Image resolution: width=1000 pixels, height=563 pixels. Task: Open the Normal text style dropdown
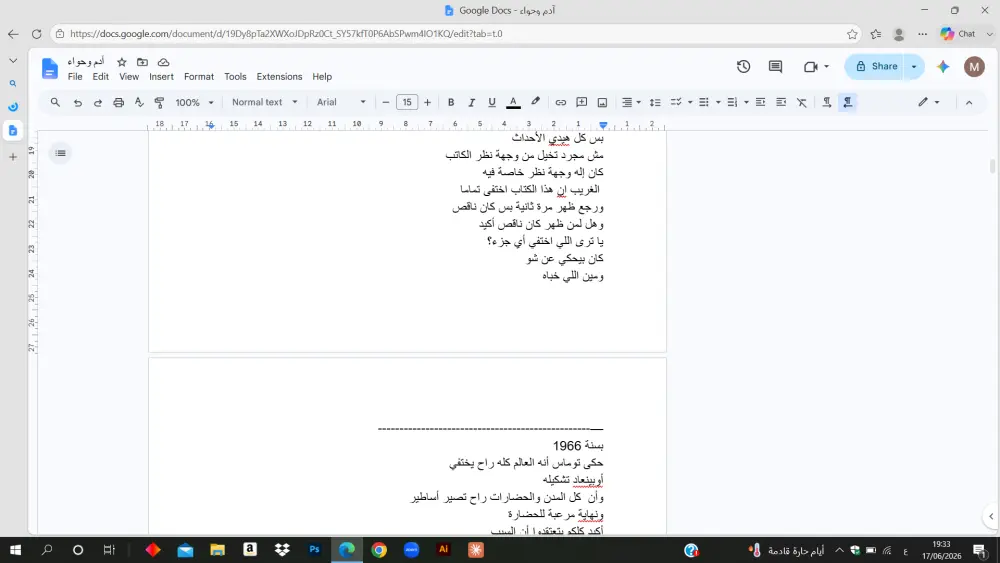click(265, 102)
